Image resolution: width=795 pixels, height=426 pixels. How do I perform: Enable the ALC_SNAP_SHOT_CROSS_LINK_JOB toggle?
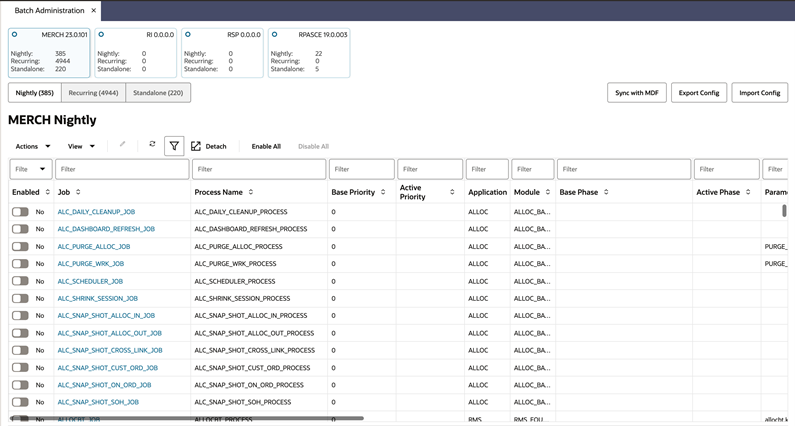[20, 350]
